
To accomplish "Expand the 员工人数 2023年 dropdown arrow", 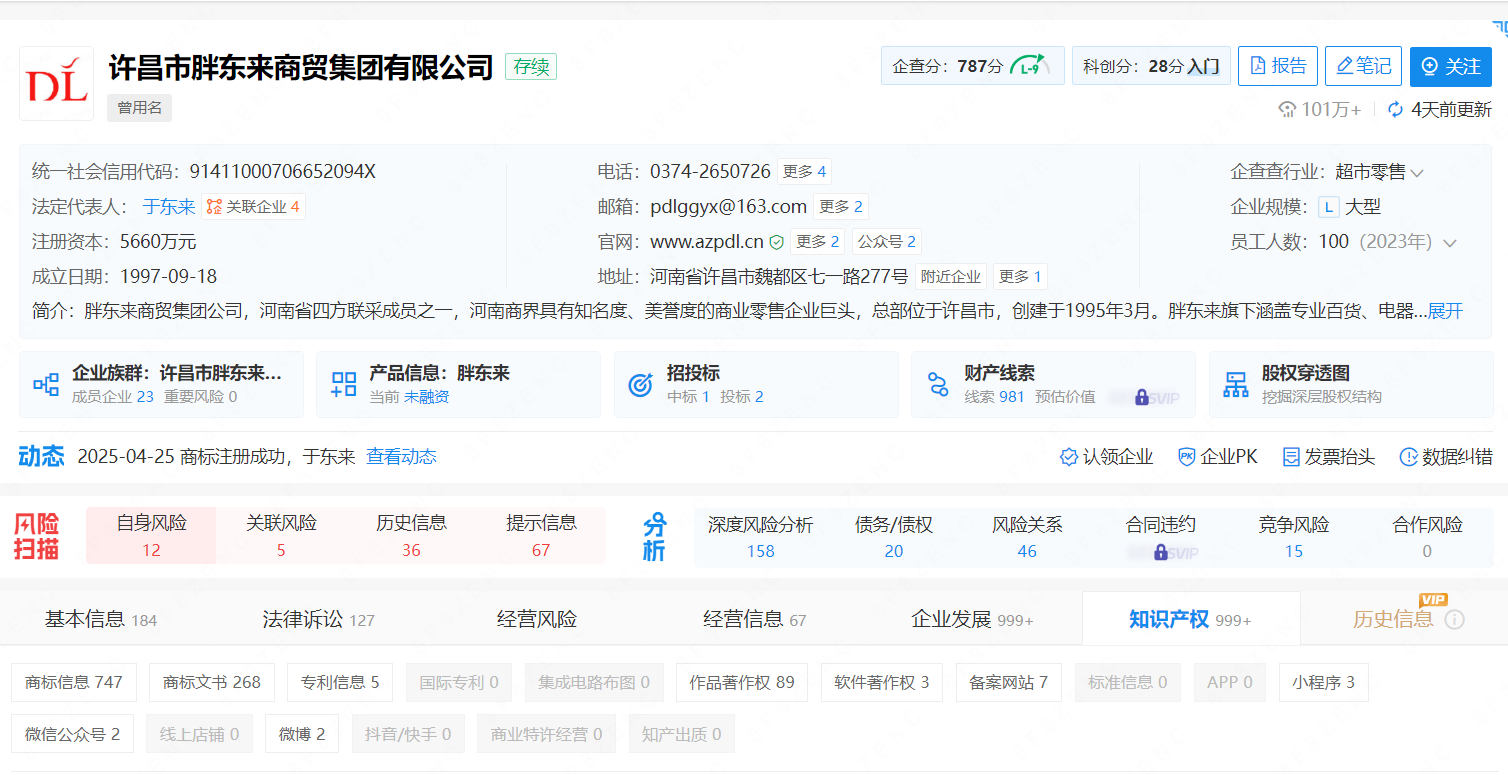I will click(1450, 243).
